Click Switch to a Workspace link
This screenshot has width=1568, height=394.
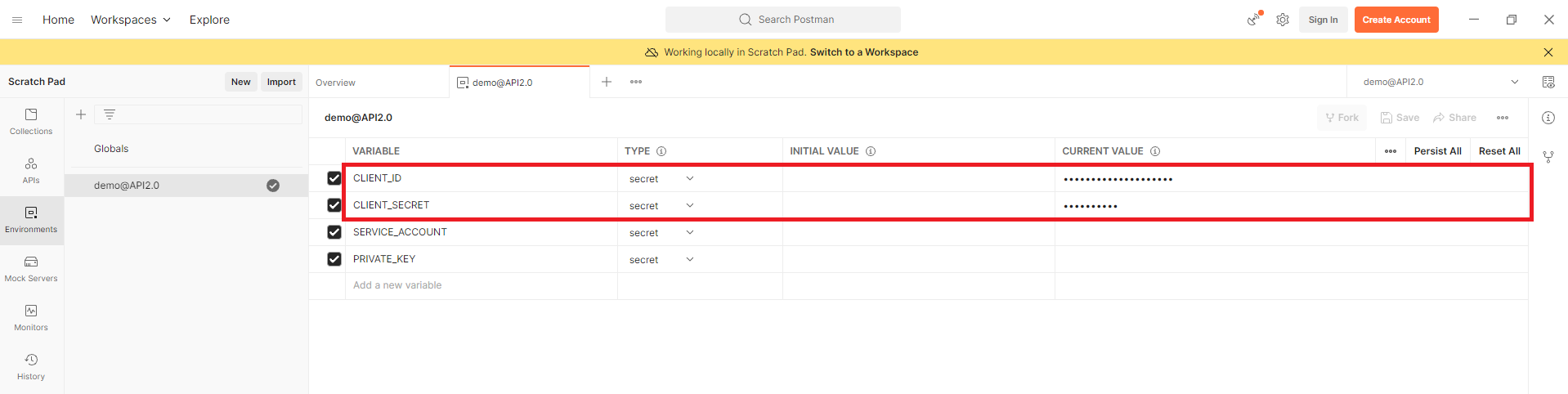pos(864,52)
